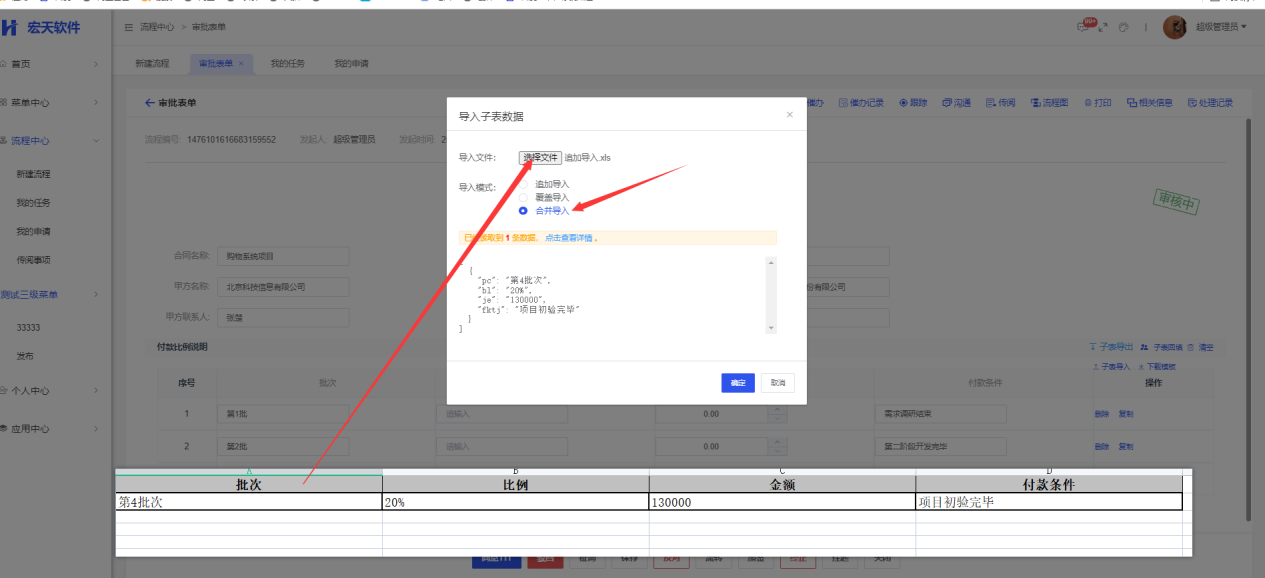Image resolution: width=1265 pixels, height=578 pixels.
Task: Click the JSON preview scrollbar up arrow
Action: pyautogui.click(x=770, y=263)
